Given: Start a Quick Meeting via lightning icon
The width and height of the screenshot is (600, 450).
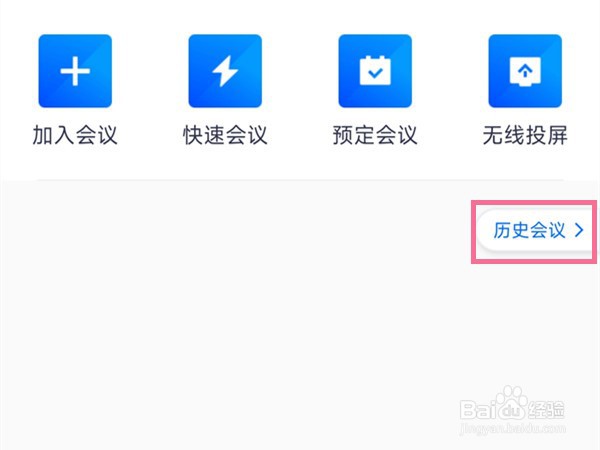Looking at the screenshot, I should pyautogui.click(x=225, y=71).
